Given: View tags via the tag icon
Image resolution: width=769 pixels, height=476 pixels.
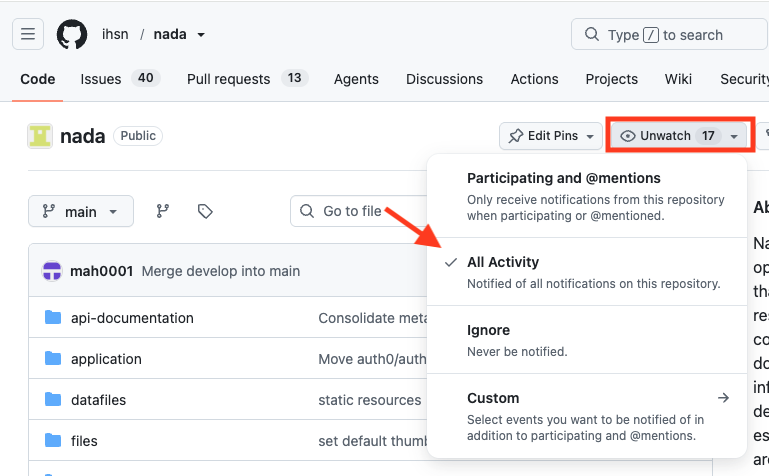Looking at the screenshot, I should 205,211.
